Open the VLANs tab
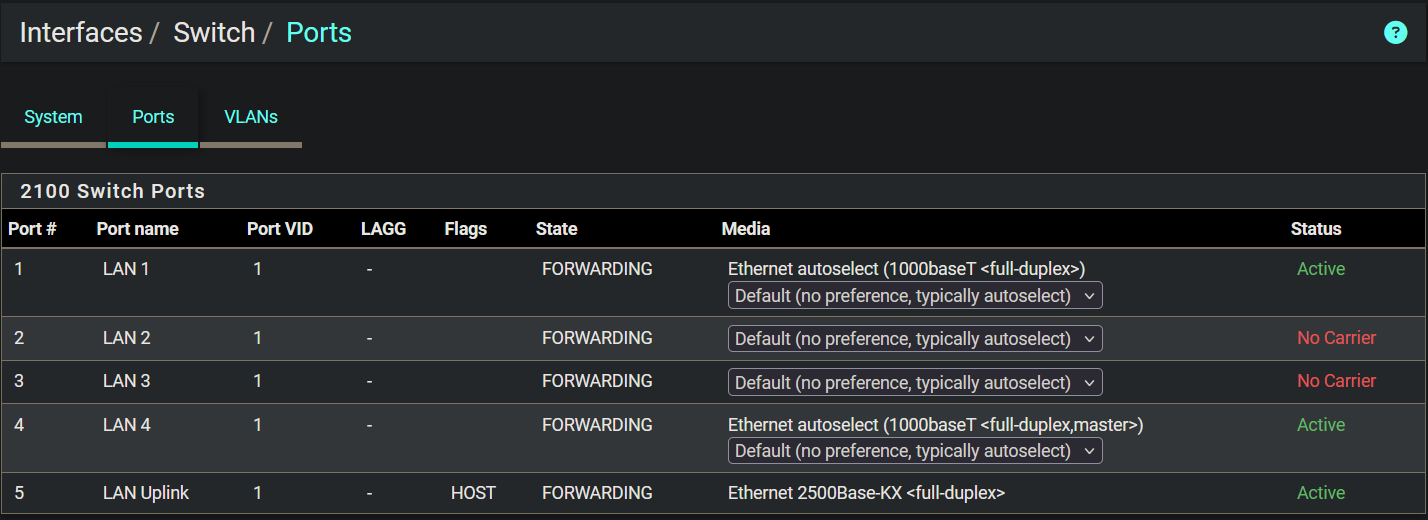The height and width of the screenshot is (520, 1428). [x=251, y=117]
